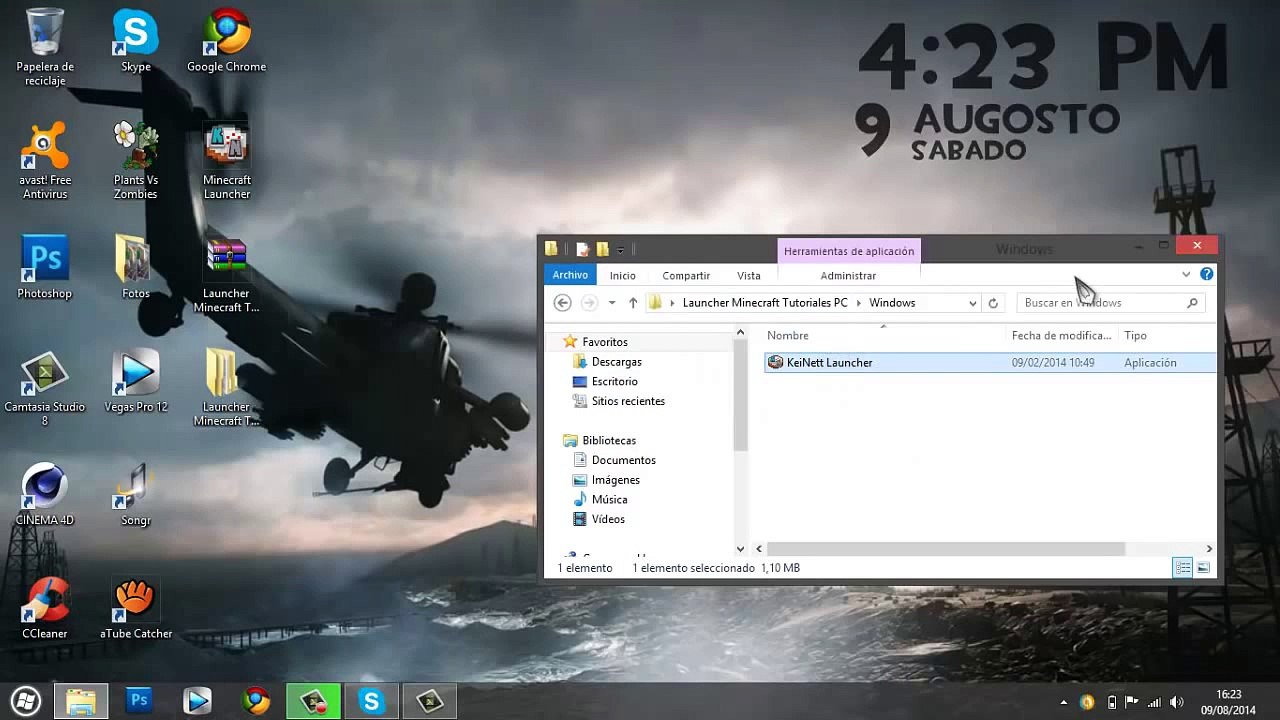Open File Explorer from the taskbar
The width and height of the screenshot is (1280, 720).
tap(81, 701)
